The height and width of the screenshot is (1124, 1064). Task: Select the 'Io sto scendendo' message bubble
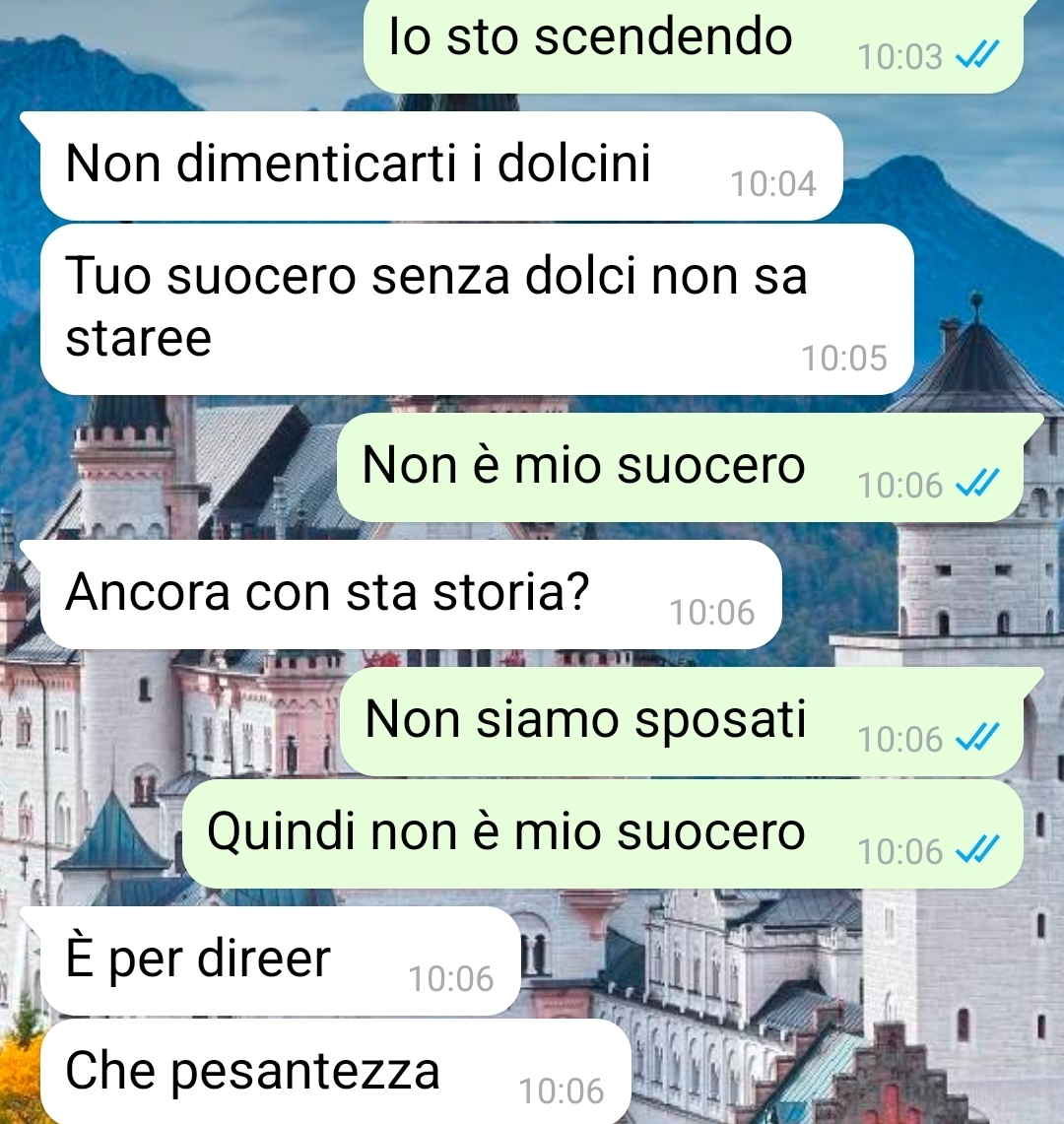click(x=694, y=44)
